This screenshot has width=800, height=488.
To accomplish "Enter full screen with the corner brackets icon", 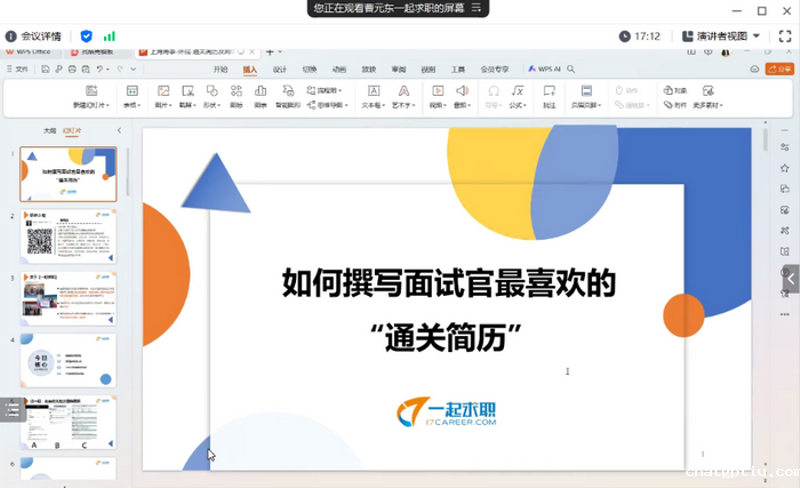I will click(785, 36).
